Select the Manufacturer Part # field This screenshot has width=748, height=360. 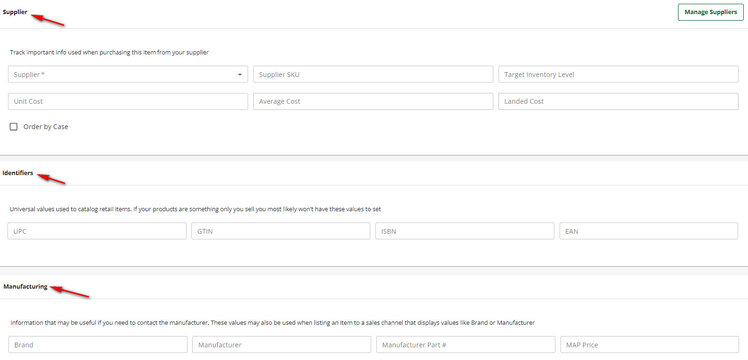(x=466, y=345)
